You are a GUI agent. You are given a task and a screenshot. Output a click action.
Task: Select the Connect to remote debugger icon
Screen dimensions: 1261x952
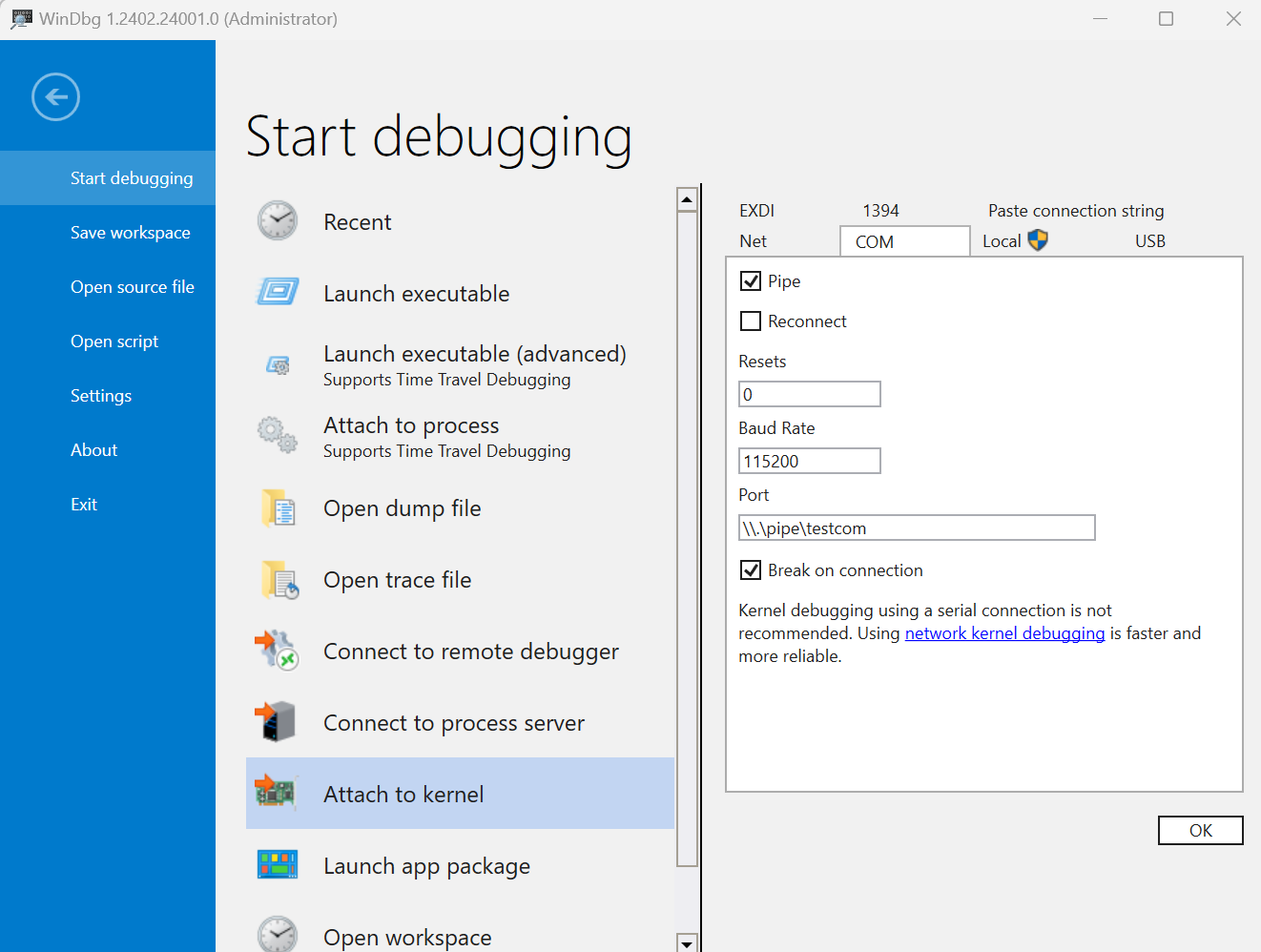click(x=277, y=651)
